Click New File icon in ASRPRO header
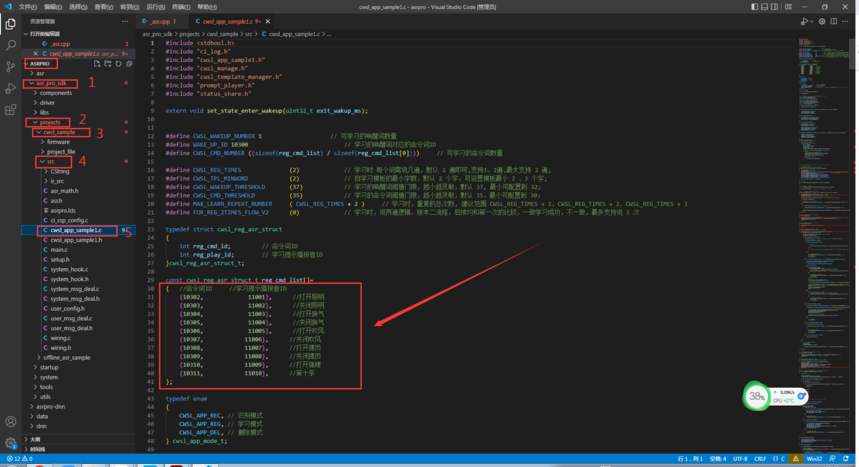This screenshot has width=859, height=467. click(97, 64)
